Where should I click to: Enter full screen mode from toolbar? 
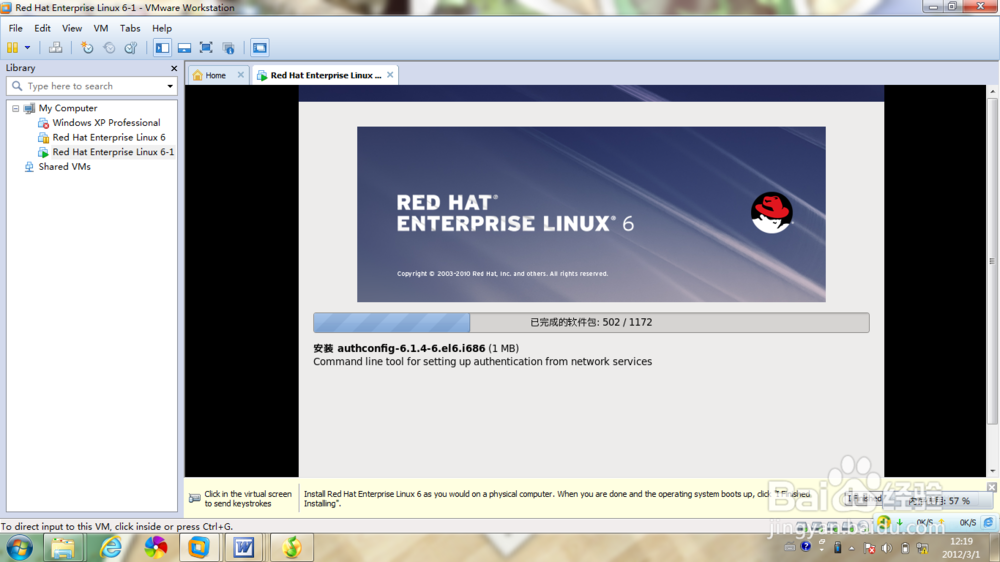[x=206, y=48]
